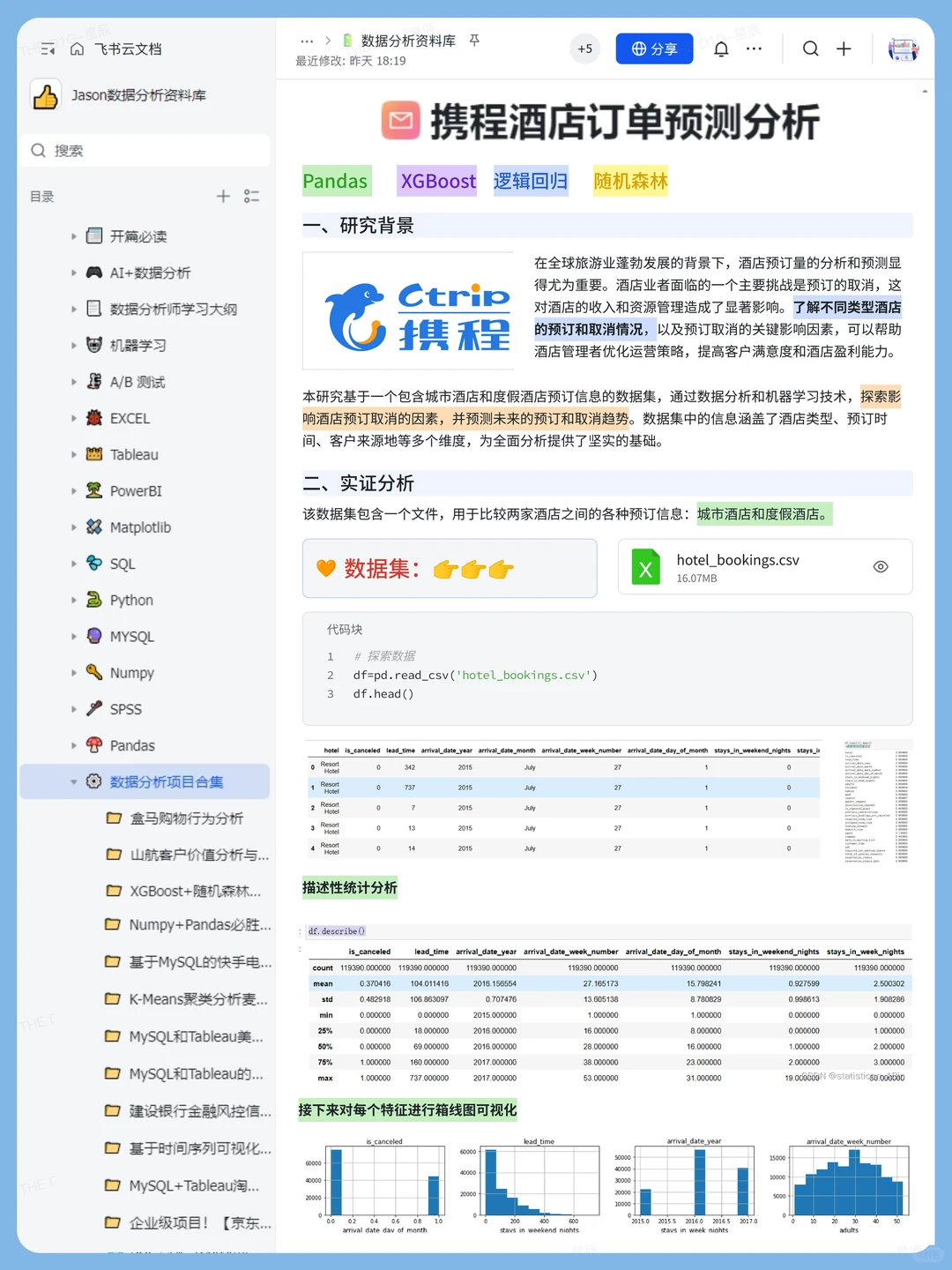The height and width of the screenshot is (1270, 952).
Task: Click the purple XGBoost tag
Action: (437, 181)
